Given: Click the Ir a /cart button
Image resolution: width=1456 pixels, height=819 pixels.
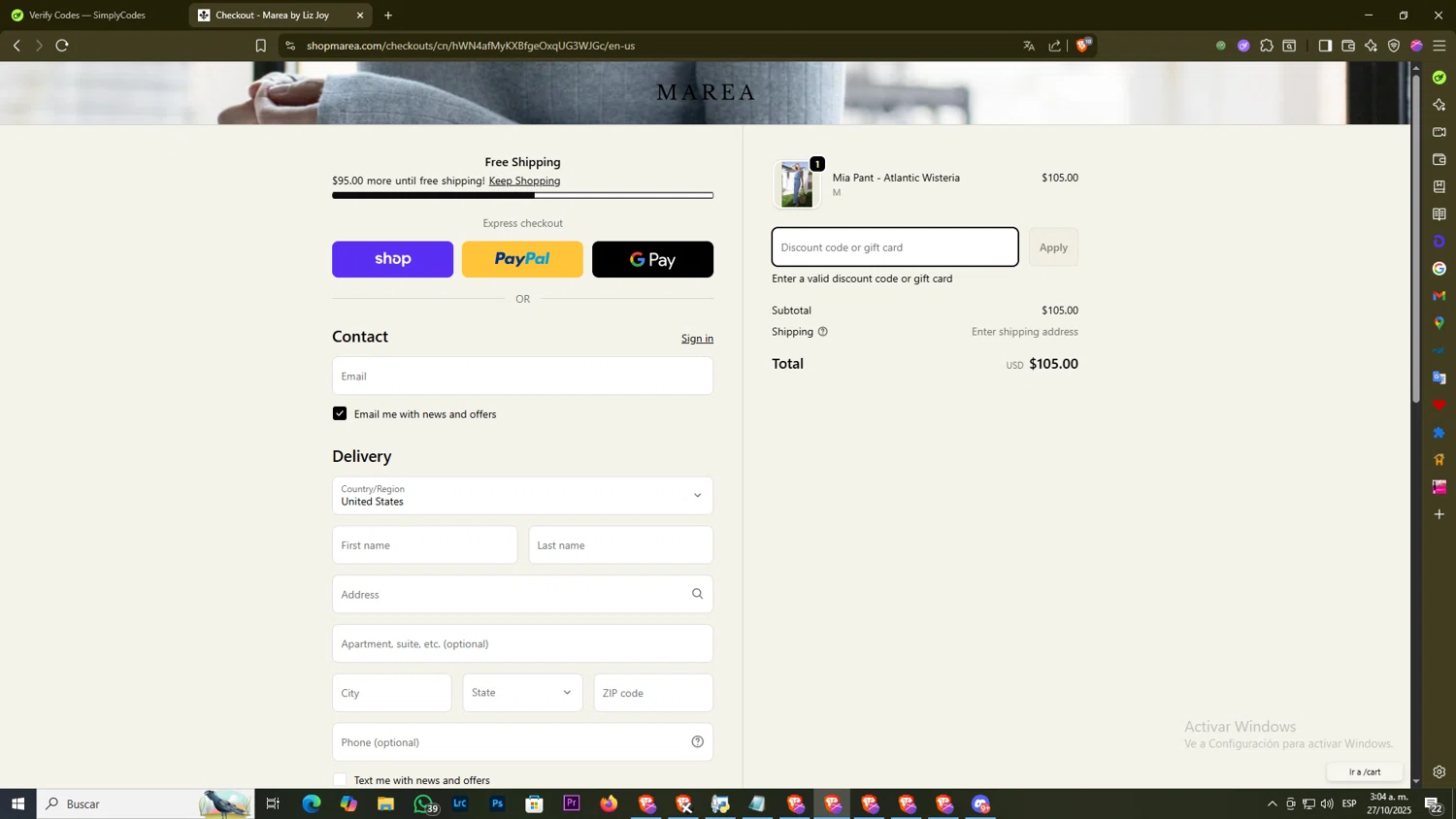Looking at the screenshot, I should pyautogui.click(x=1365, y=772).
